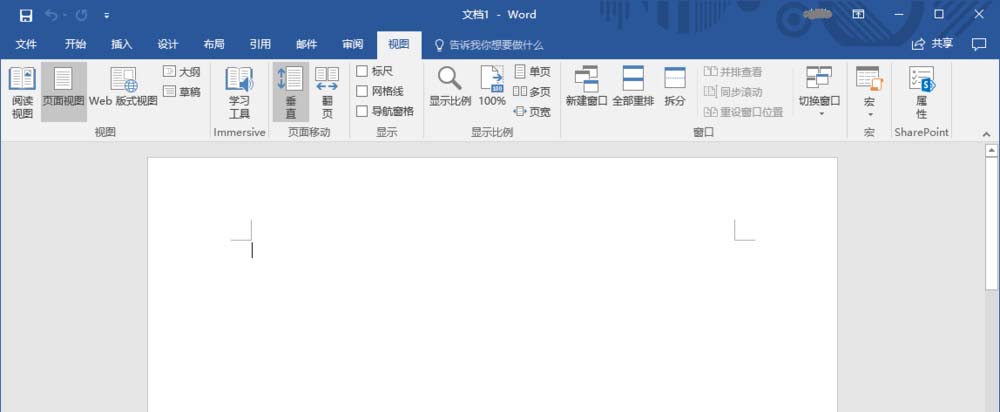This screenshot has height=412, width=1000.
Task: Open a new window (新建窗口)
Action: (x=586, y=88)
